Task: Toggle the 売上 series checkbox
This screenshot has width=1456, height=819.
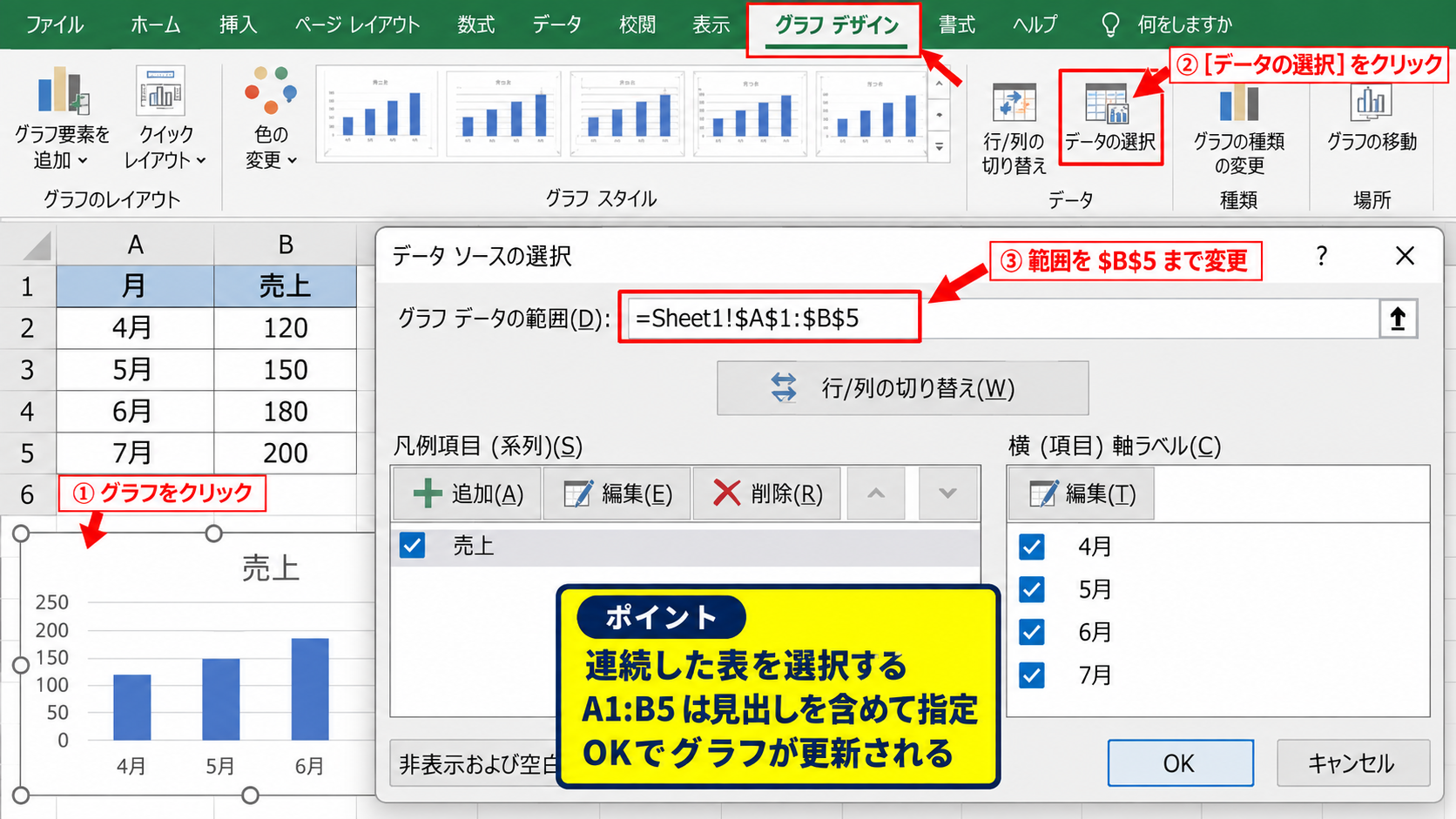Action: click(412, 546)
